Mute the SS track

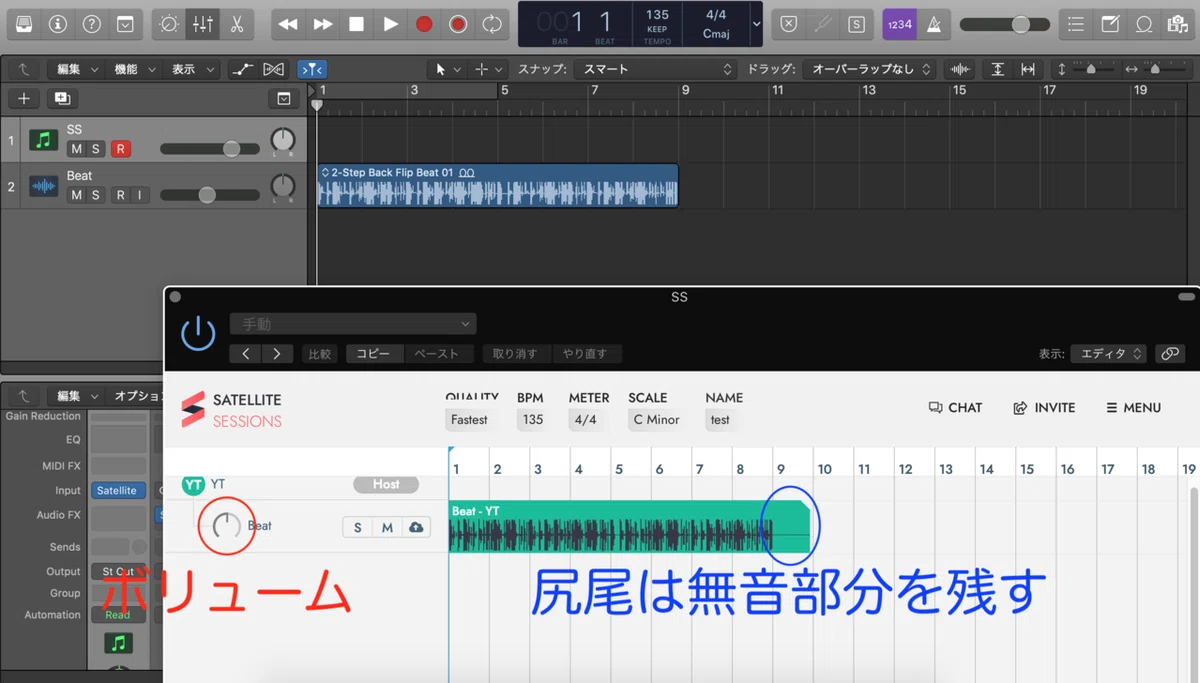tap(76, 149)
